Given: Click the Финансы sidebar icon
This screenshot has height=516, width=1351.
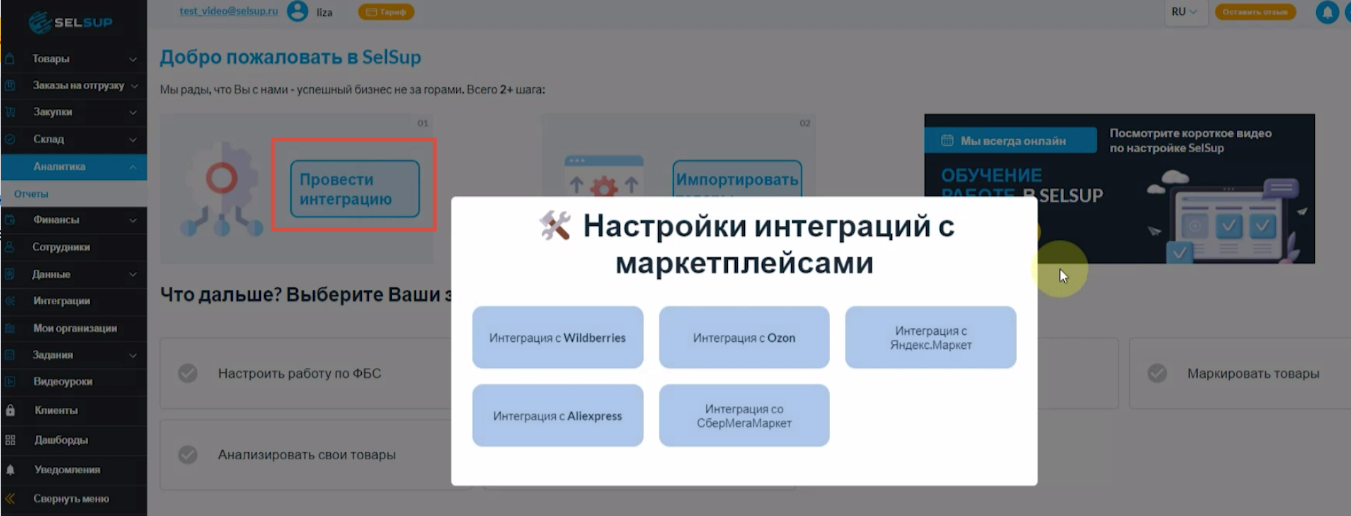Looking at the screenshot, I should coord(10,220).
